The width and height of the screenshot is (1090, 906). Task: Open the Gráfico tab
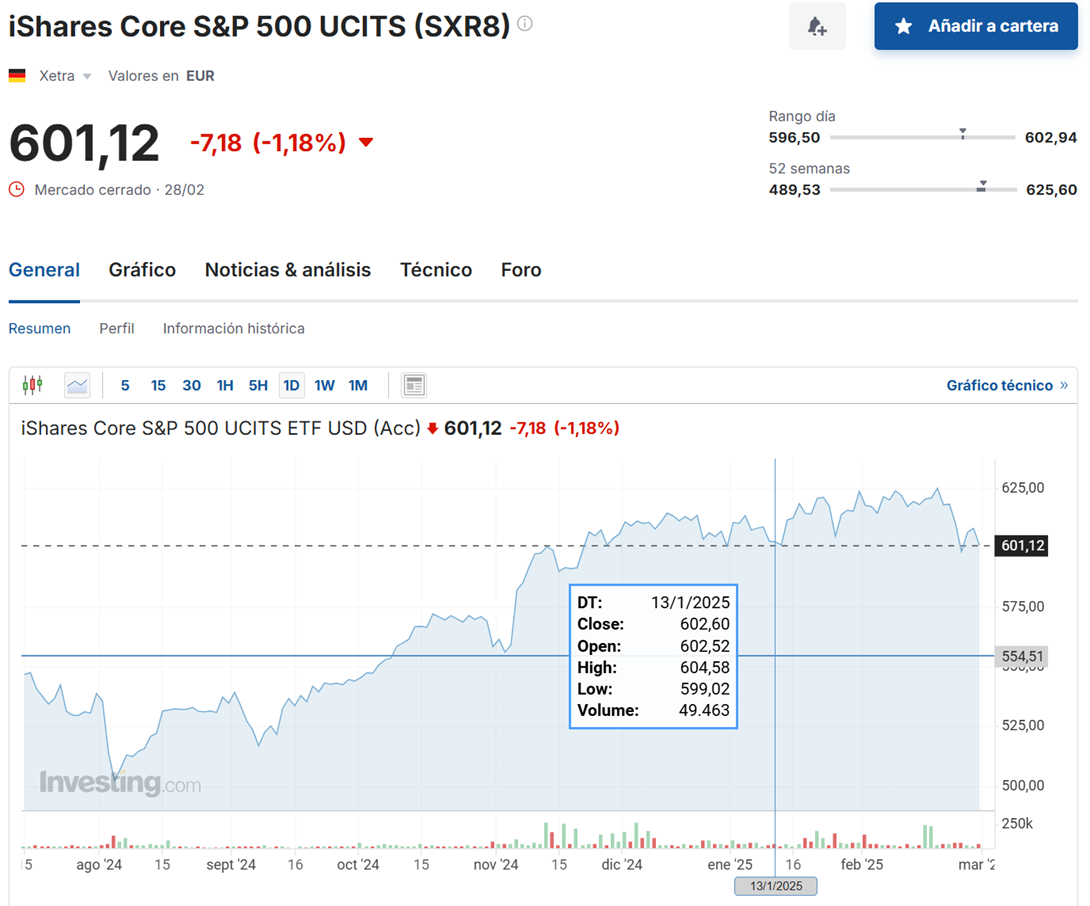click(x=143, y=270)
